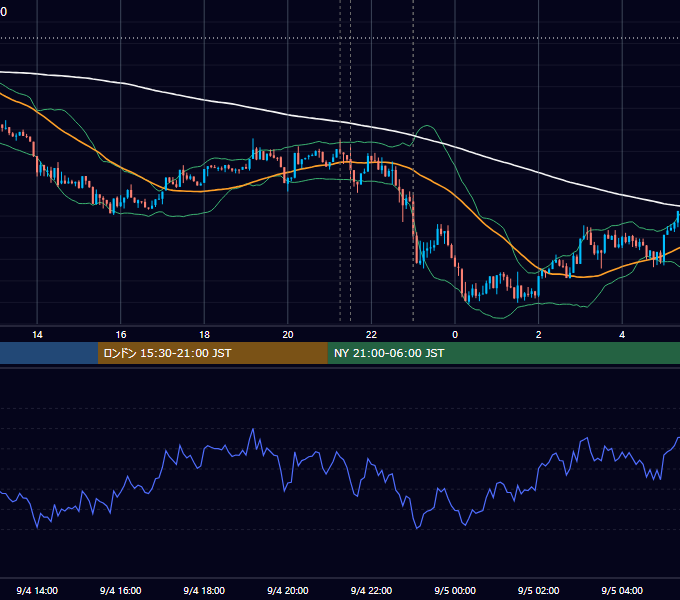Click the hour label 22 on price chart axis
This screenshot has height=600, width=680.
pyautogui.click(x=371, y=335)
